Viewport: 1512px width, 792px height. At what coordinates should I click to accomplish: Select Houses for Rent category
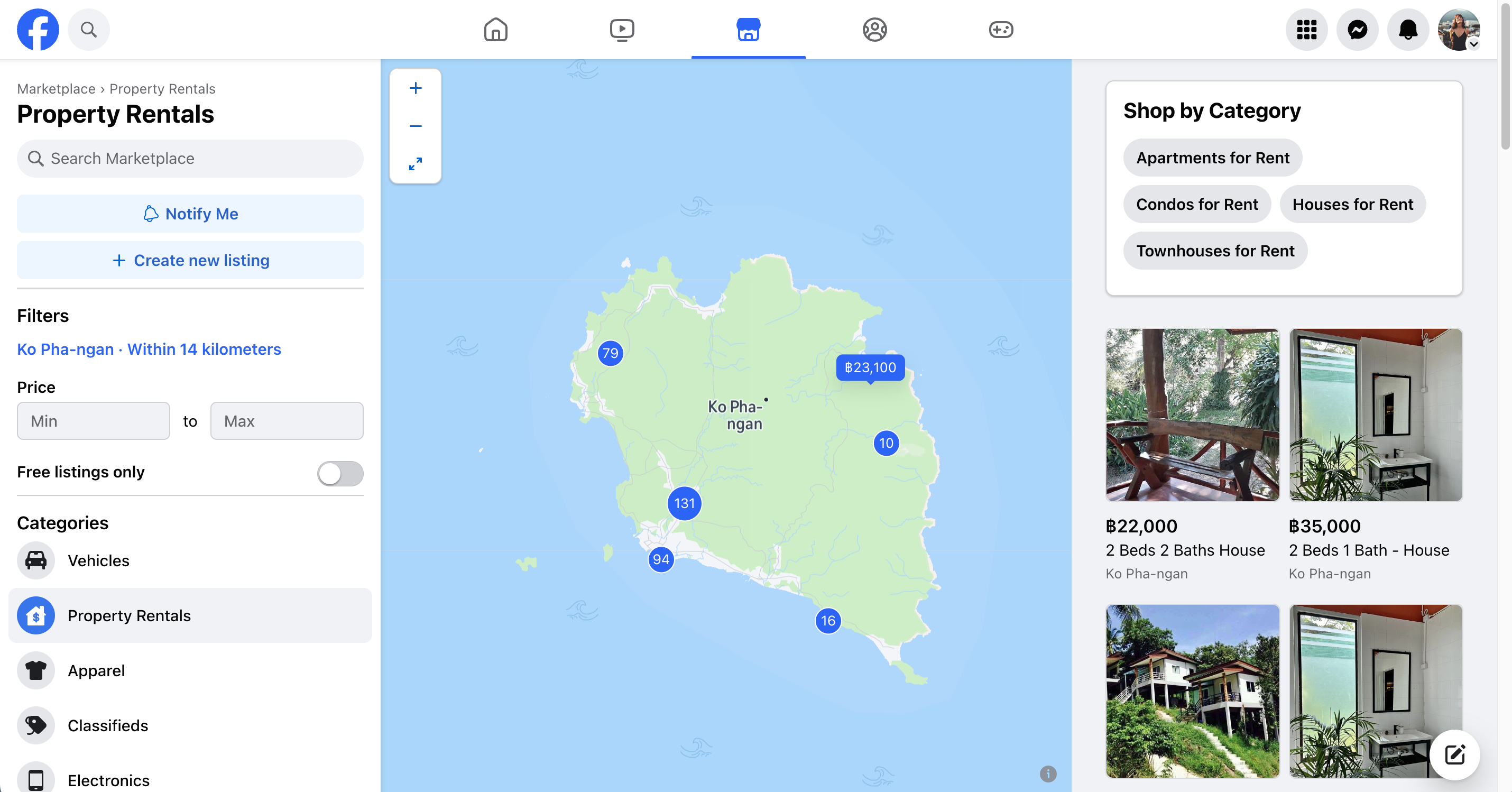tap(1352, 203)
